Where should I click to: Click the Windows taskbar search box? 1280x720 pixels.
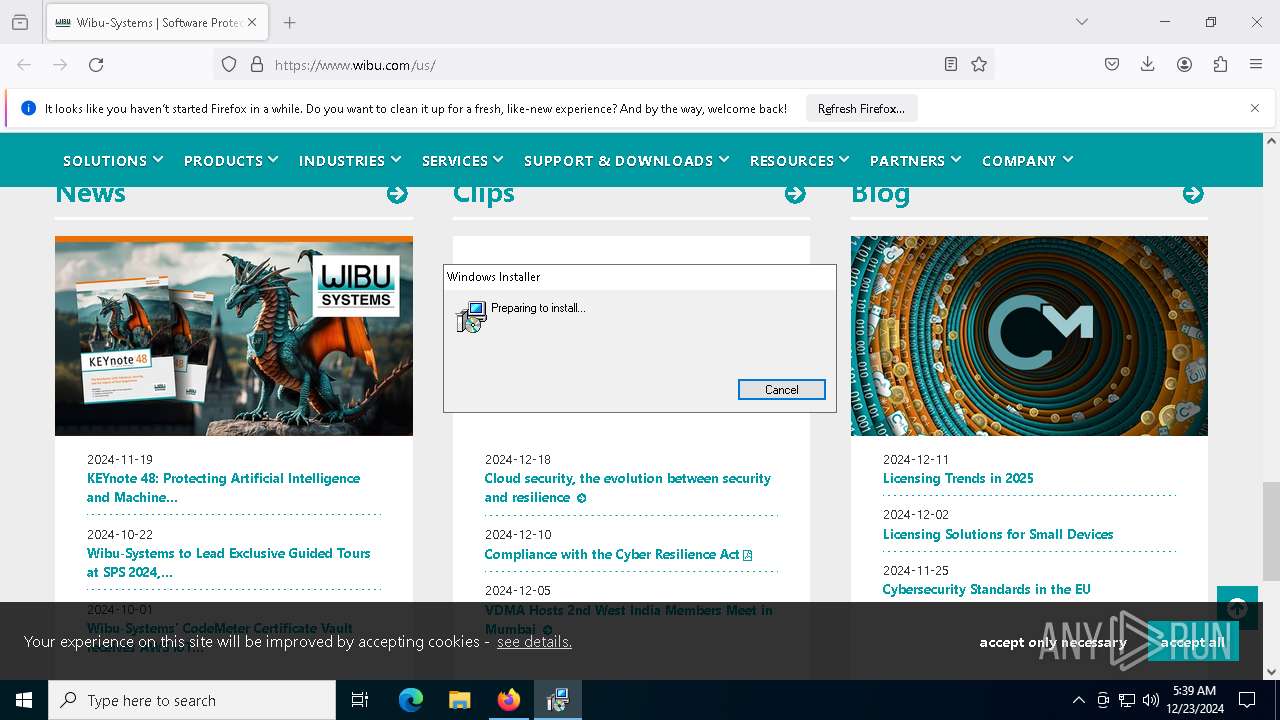click(192, 700)
